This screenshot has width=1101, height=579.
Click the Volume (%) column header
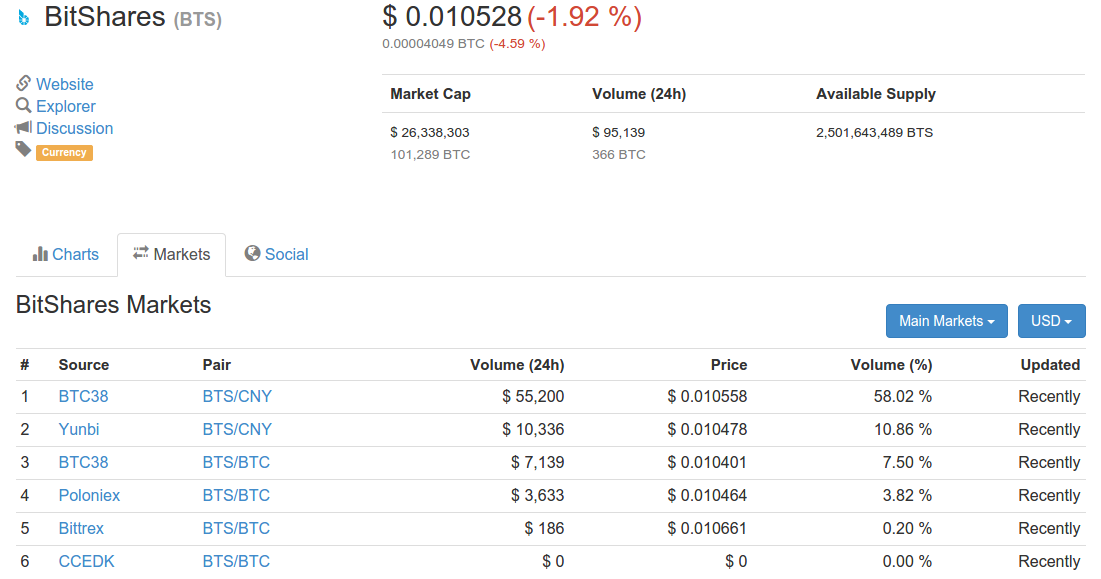891,365
